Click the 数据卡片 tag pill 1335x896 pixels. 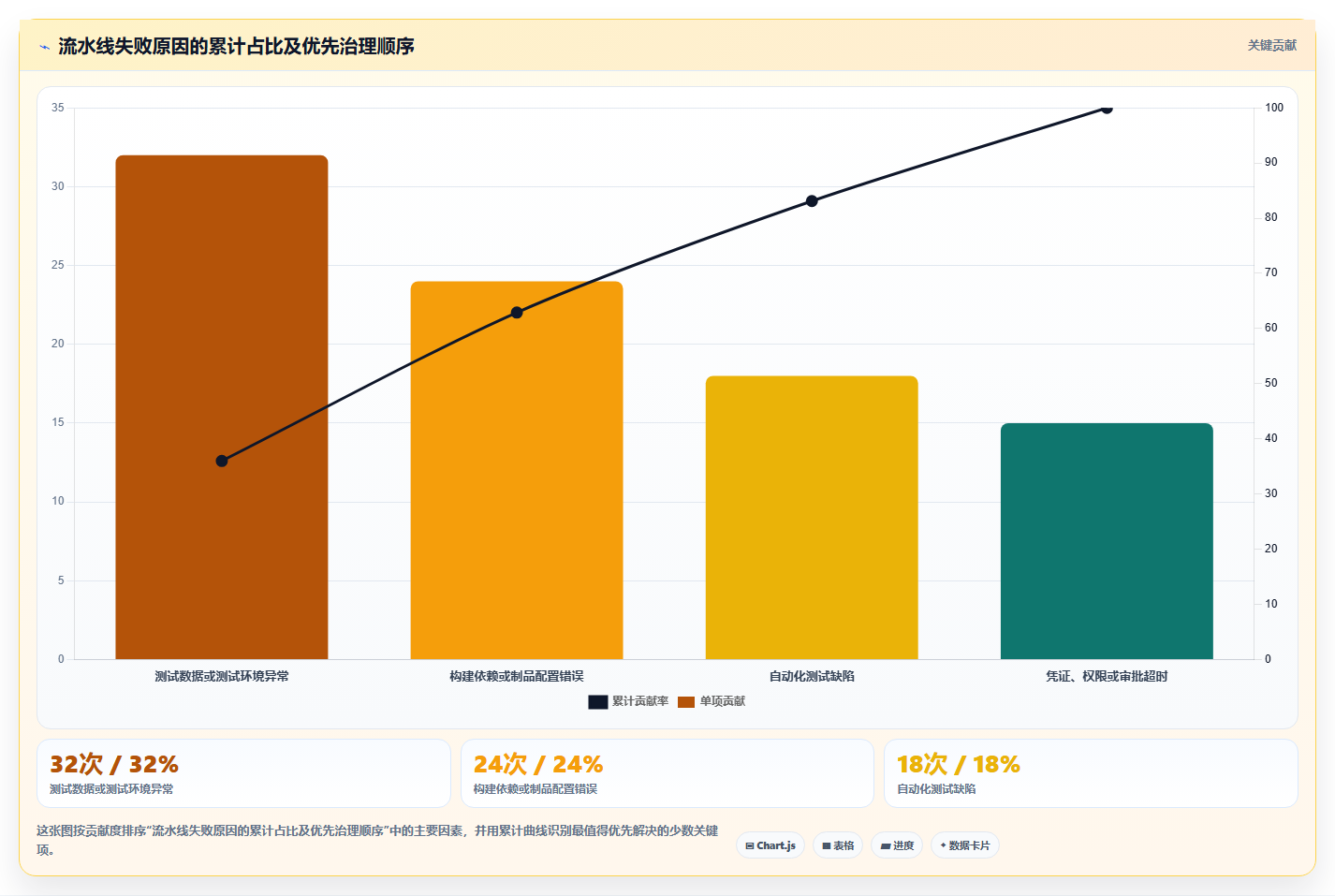point(965,845)
